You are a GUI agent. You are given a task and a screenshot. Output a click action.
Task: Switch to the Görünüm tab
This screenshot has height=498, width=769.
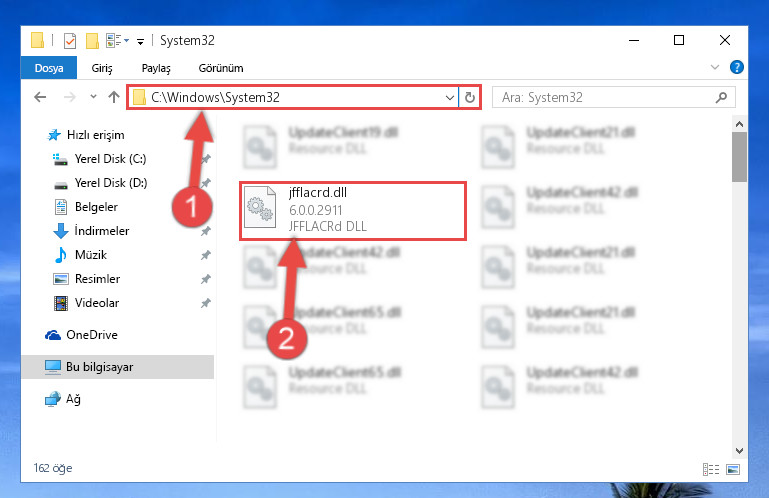point(221,68)
